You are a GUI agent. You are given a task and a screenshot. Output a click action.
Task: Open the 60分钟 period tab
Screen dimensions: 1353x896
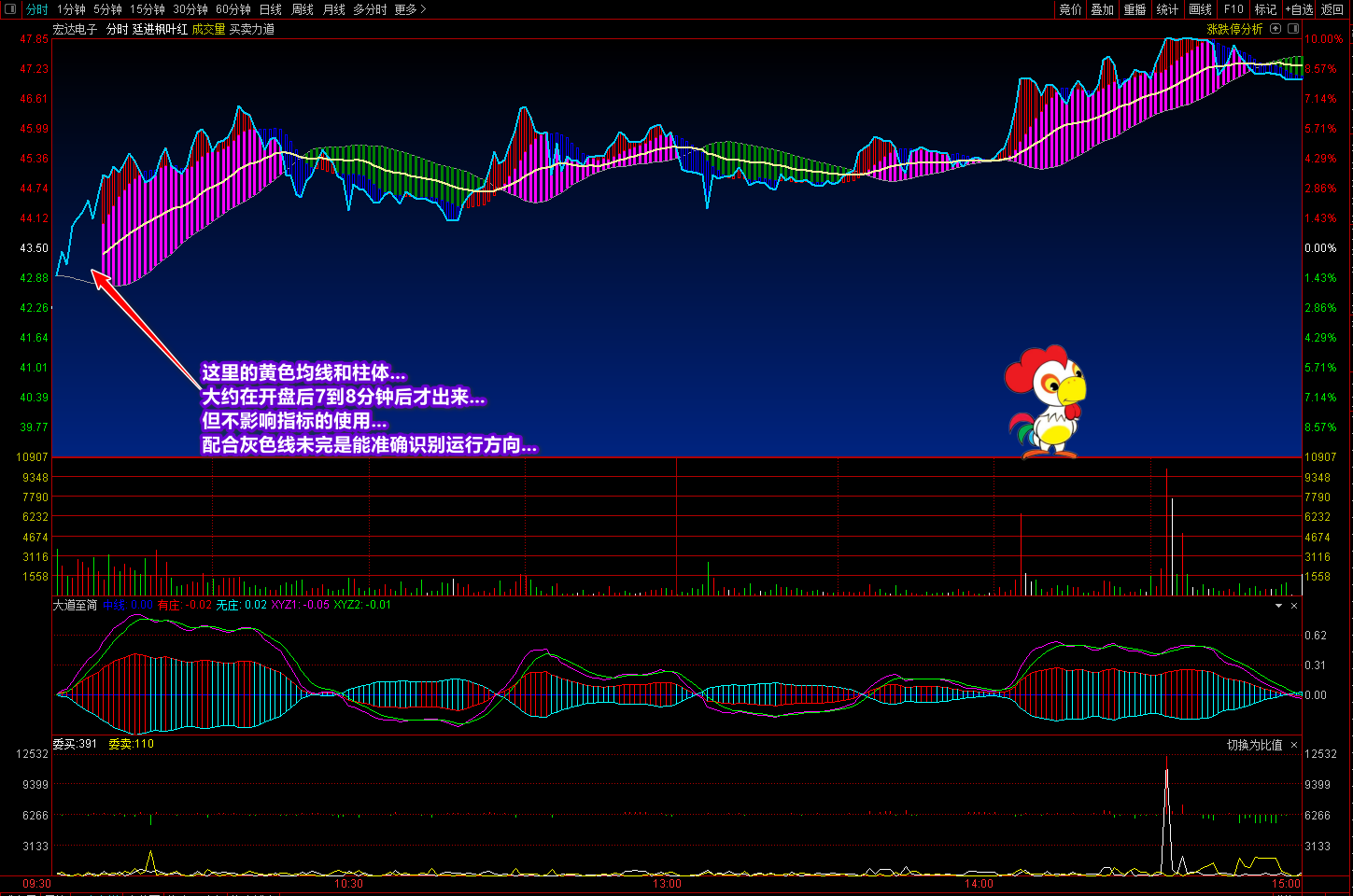pyautogui.click(x=233, y=9)
